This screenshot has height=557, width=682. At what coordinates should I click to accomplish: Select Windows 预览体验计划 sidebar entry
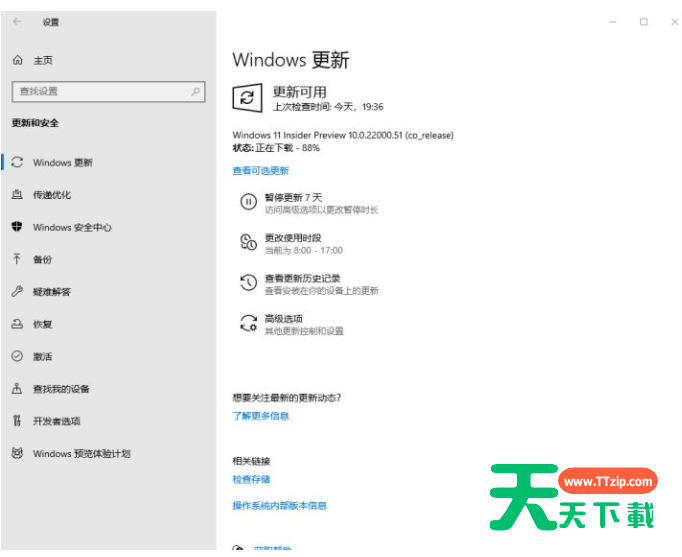[82, 454]
